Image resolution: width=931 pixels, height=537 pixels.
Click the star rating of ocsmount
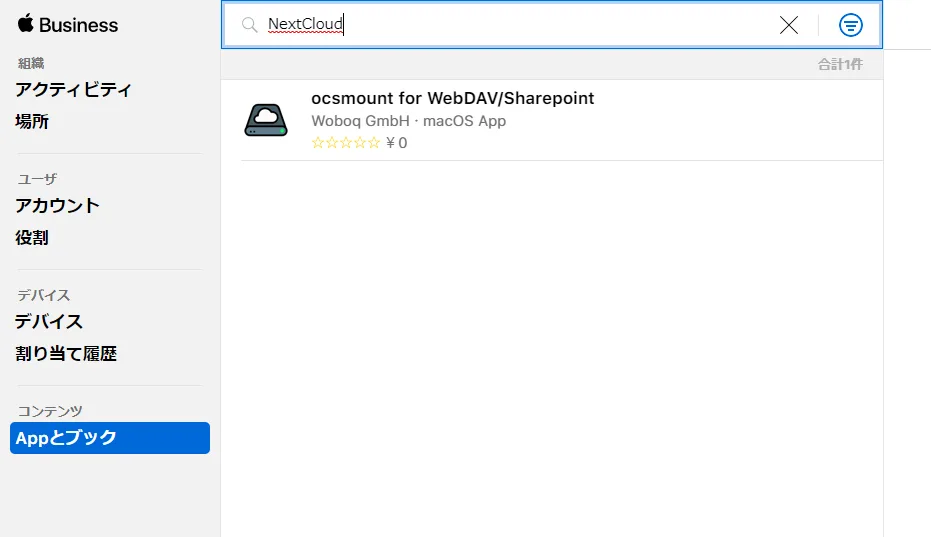point(346,143)
